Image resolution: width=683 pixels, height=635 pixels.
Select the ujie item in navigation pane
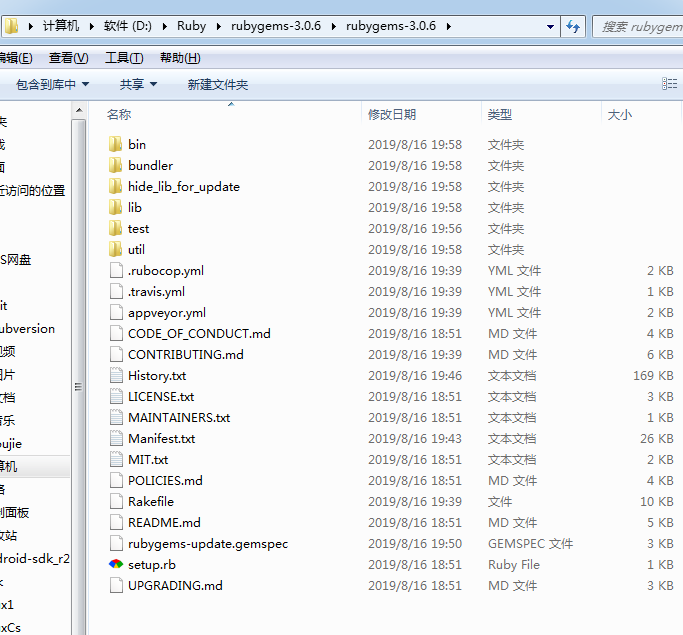point(11,444)
